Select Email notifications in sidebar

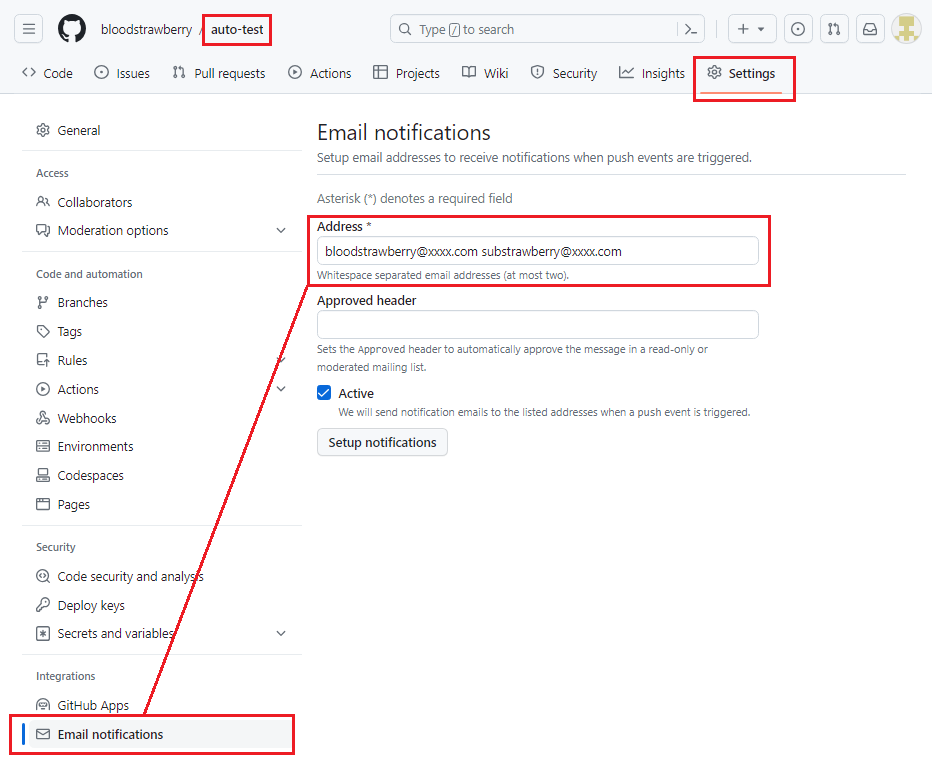pos(110,734)
